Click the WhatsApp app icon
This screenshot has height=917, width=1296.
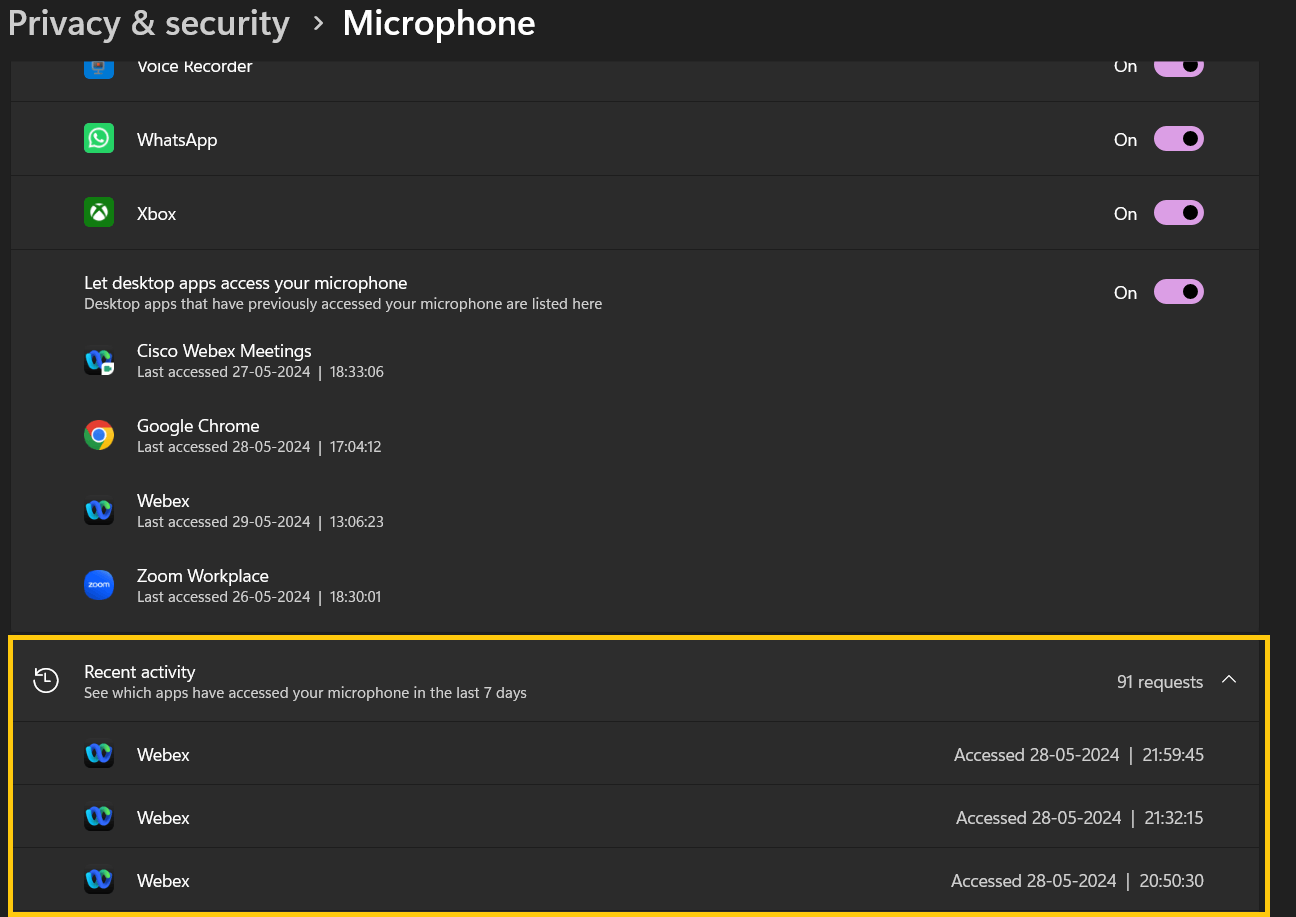point(99,139)
